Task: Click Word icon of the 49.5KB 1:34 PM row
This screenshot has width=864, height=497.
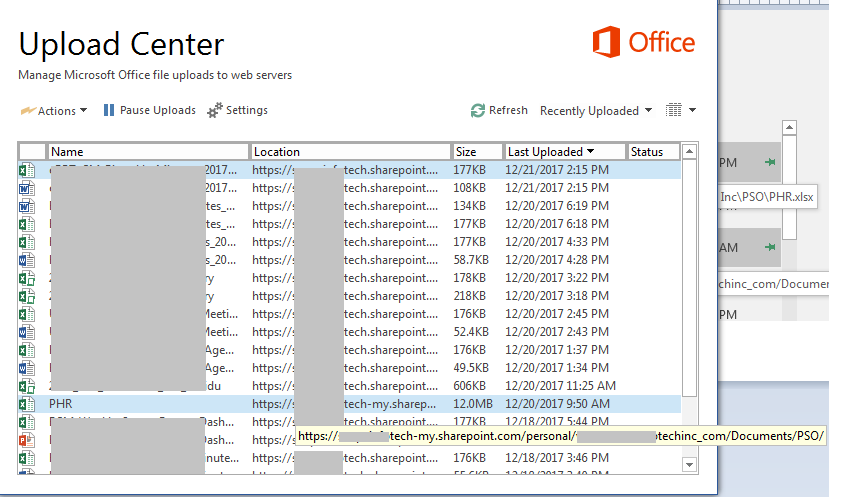Action: click(x=26, y=368)
